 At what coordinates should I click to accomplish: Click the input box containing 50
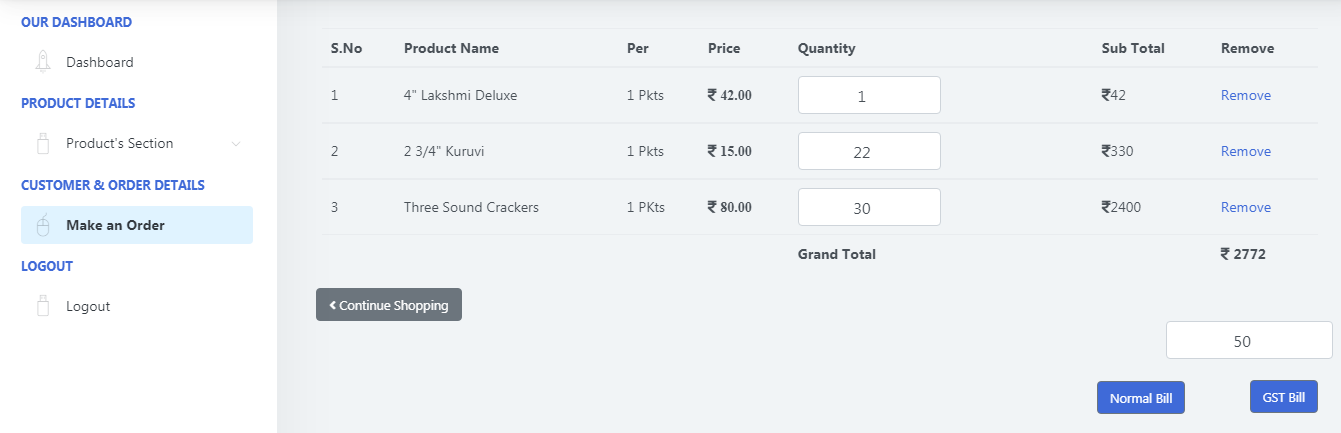pos(1248,340)
